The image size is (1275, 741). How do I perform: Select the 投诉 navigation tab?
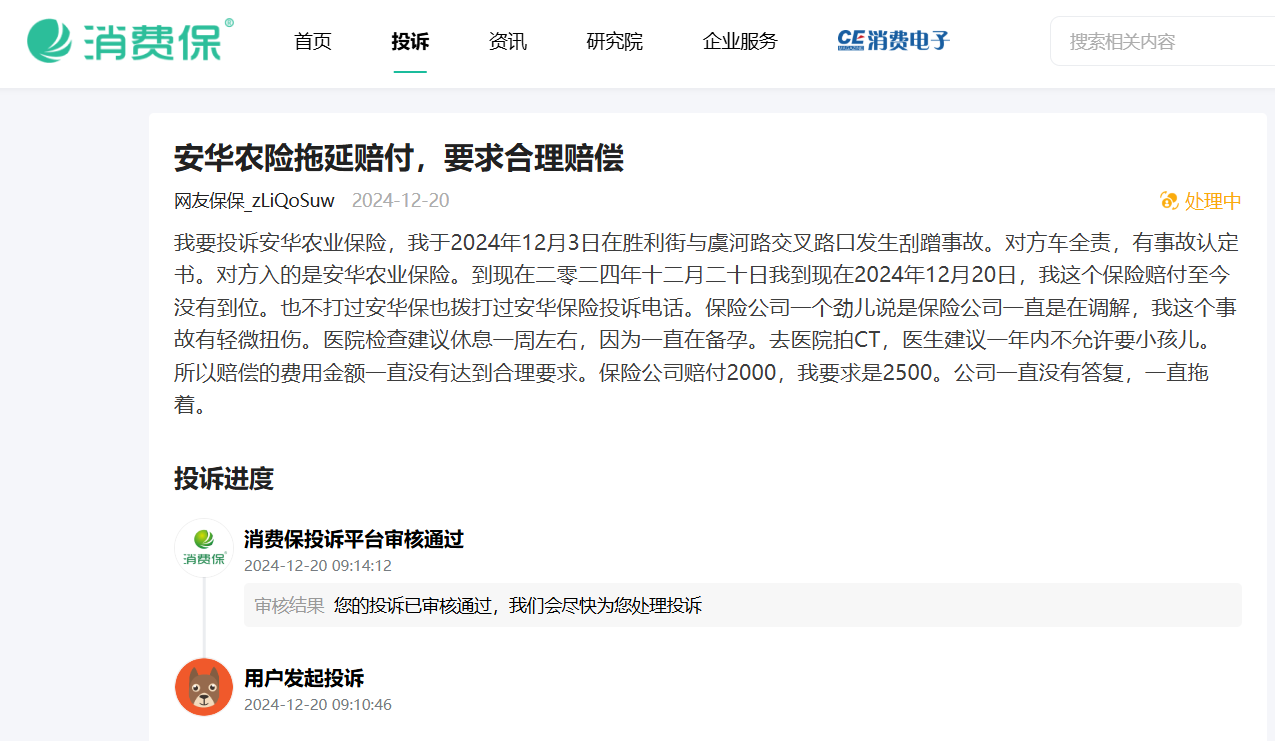click(410, 41)
